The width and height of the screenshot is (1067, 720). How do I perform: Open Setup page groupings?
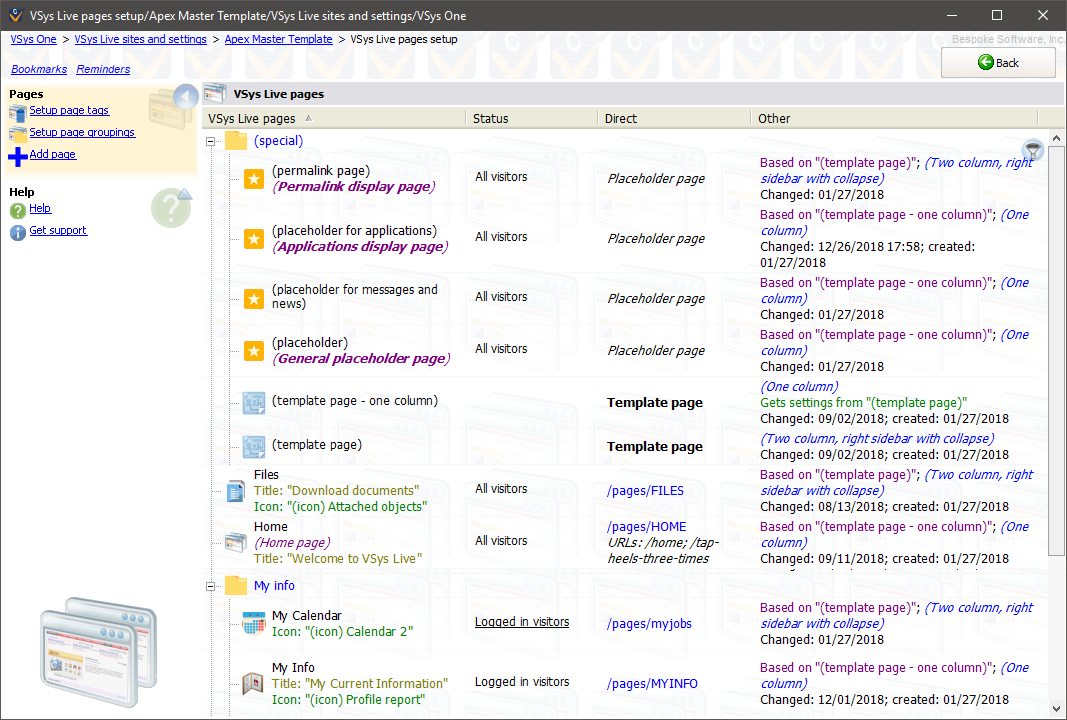coord(82,132)
